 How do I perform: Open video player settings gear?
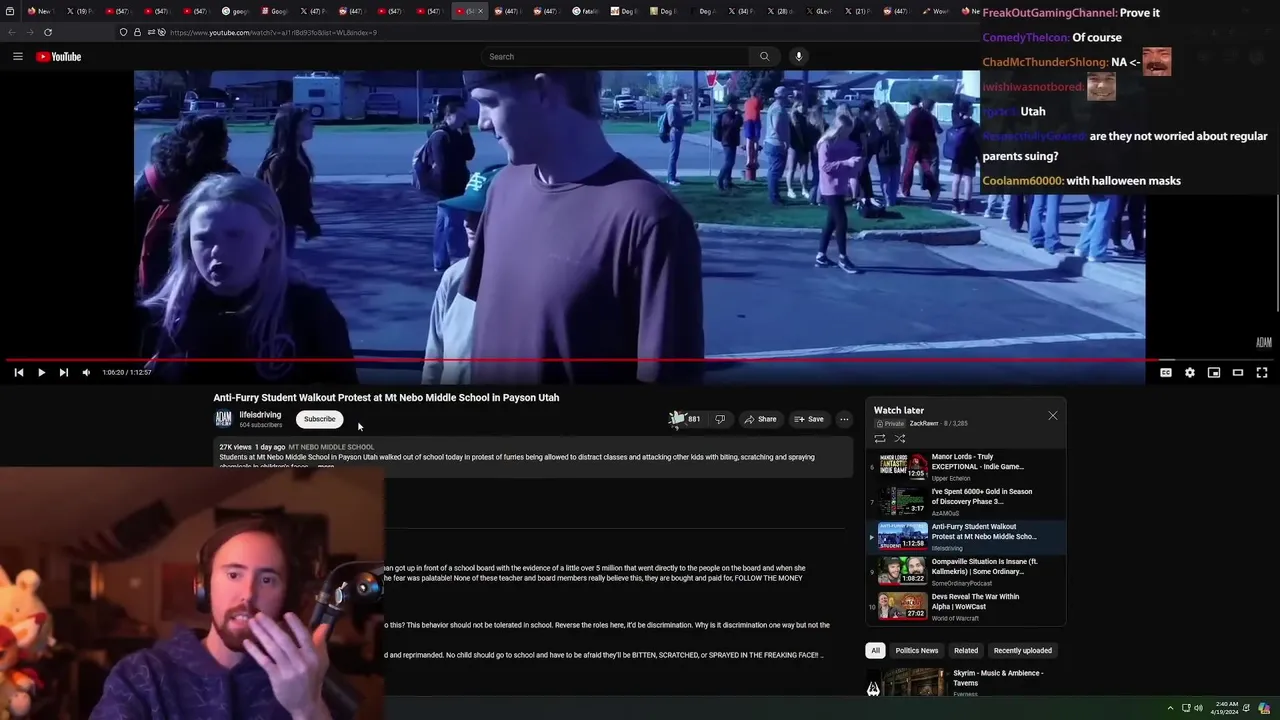click(x=1190, y=372)
